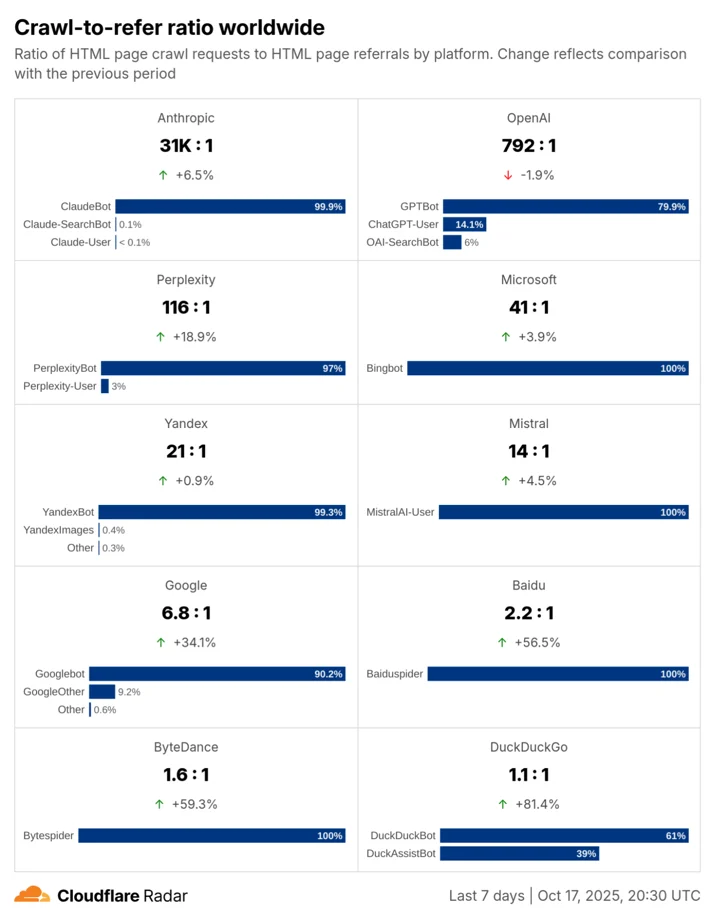The image size is (715, 916).
Task: Select the GPTBot 79.9% bar
Action: [x=565, y=207]
